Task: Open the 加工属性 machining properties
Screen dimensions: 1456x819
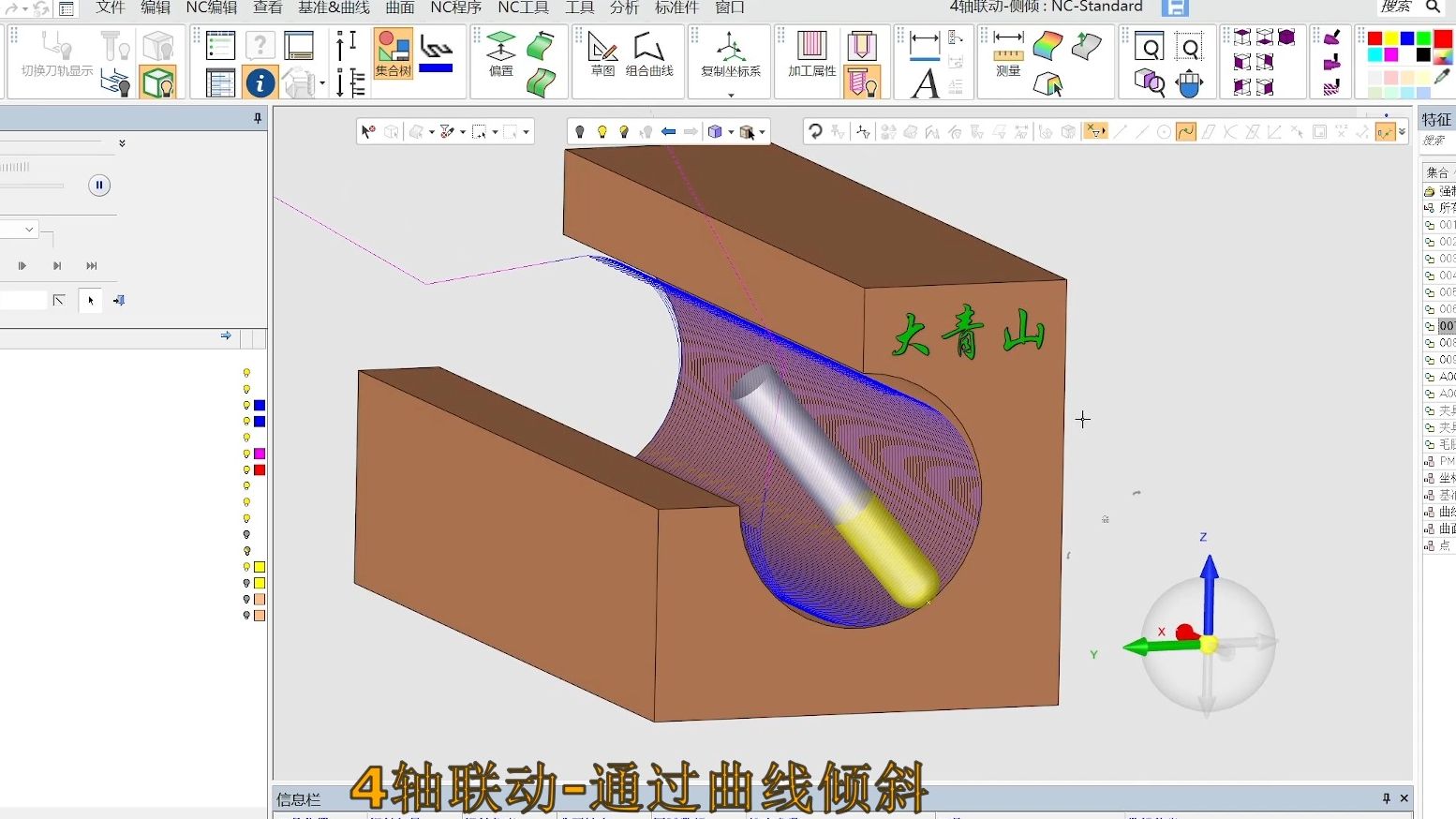Action: click(811, 53)
